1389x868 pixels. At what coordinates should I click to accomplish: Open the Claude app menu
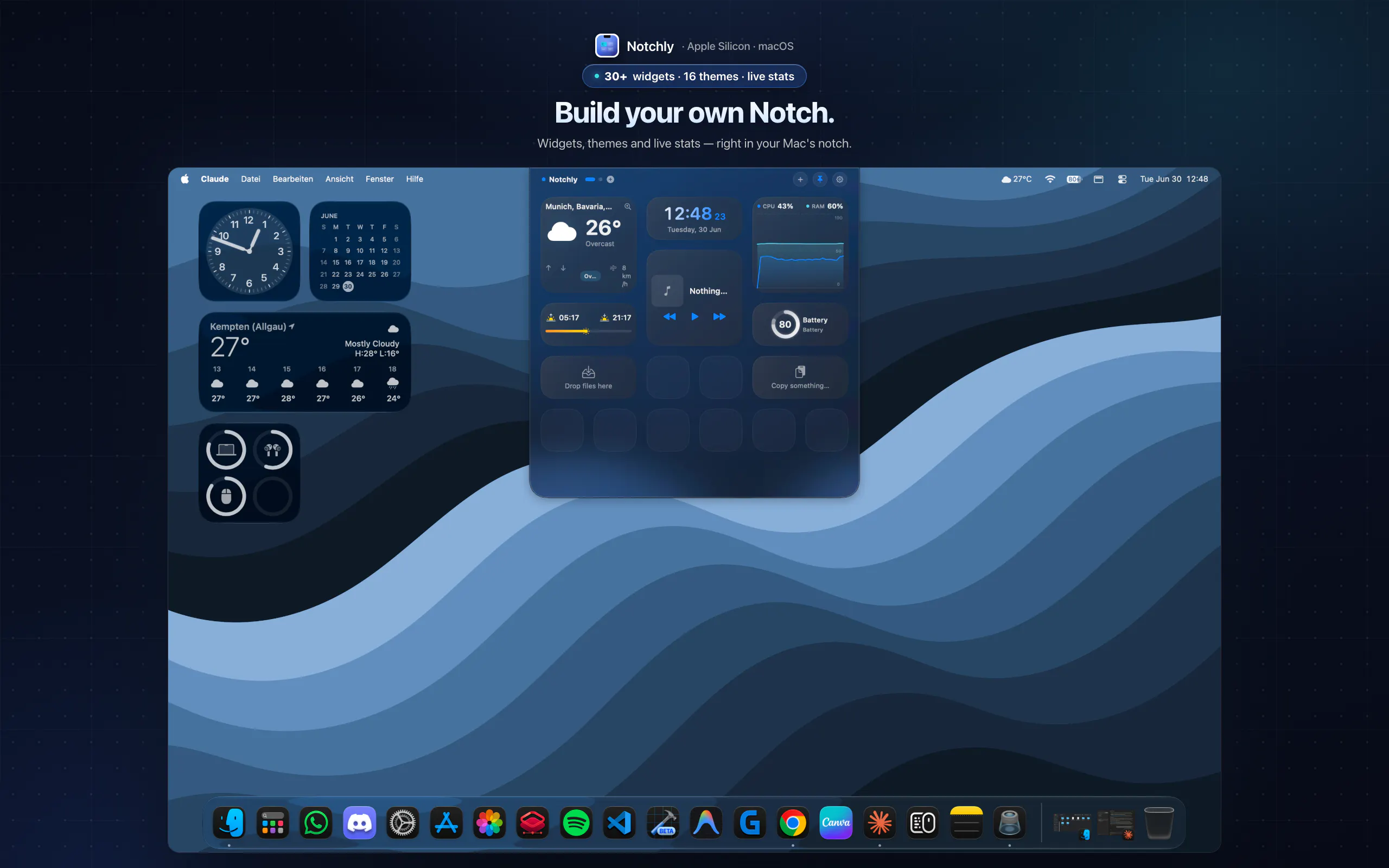[215, 179]
